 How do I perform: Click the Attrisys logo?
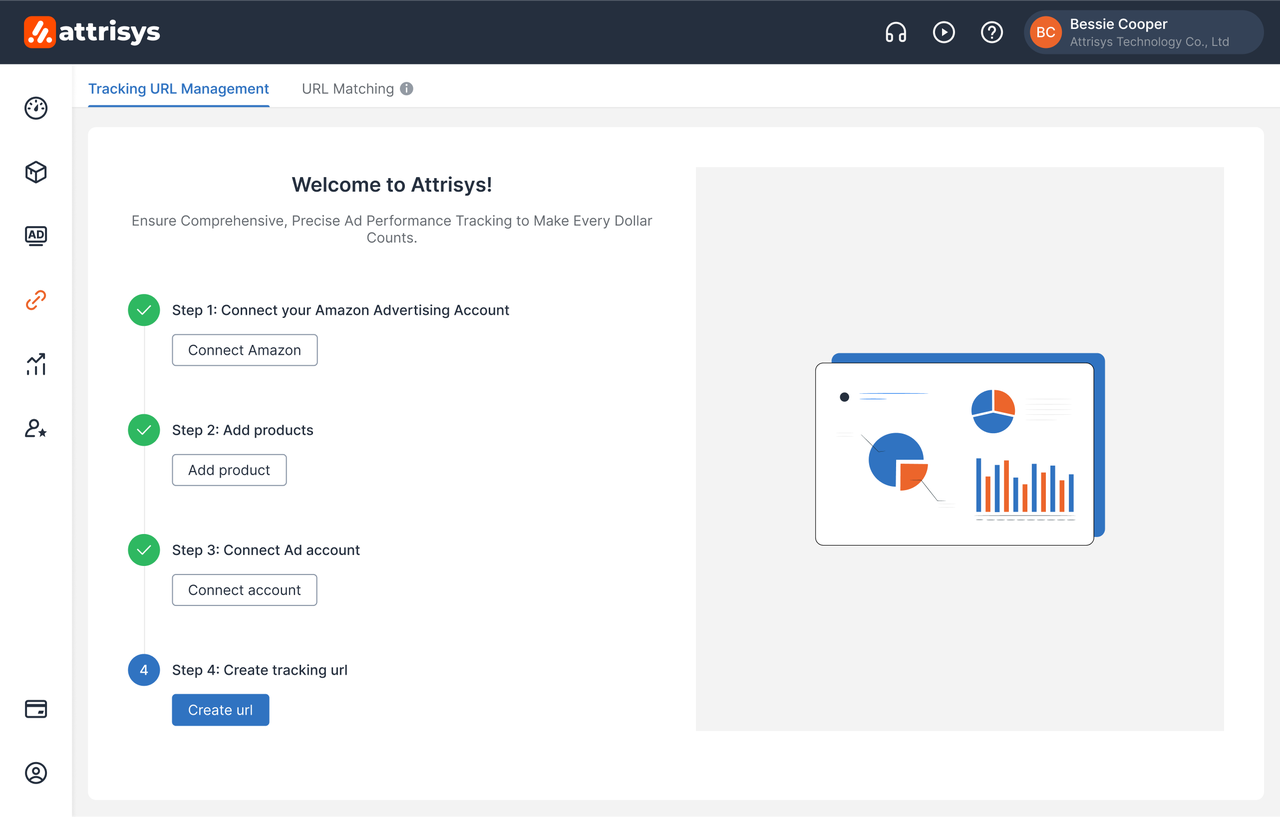92,32
